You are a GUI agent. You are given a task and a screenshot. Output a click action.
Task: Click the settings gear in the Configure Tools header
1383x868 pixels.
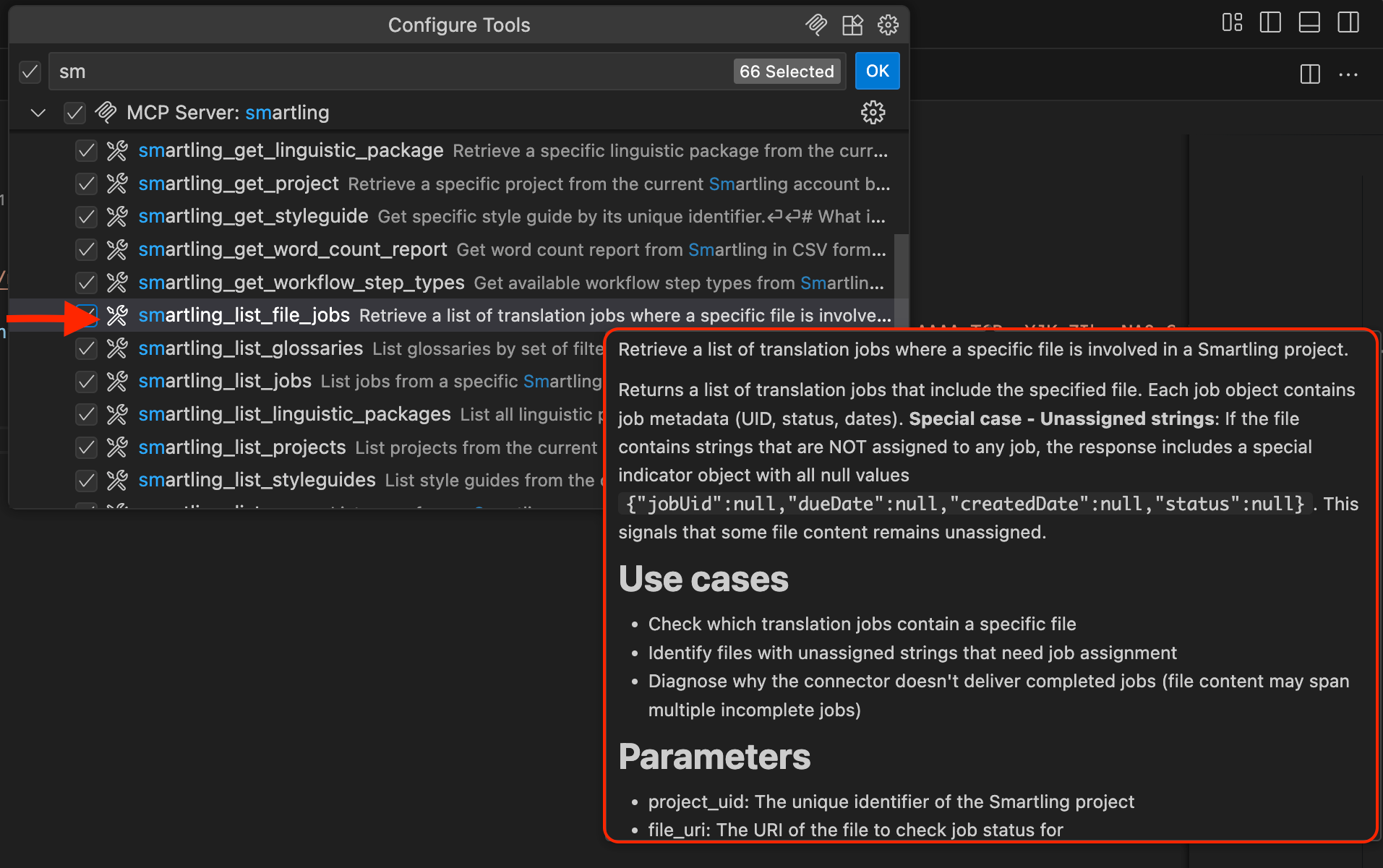tap(888, 25)
